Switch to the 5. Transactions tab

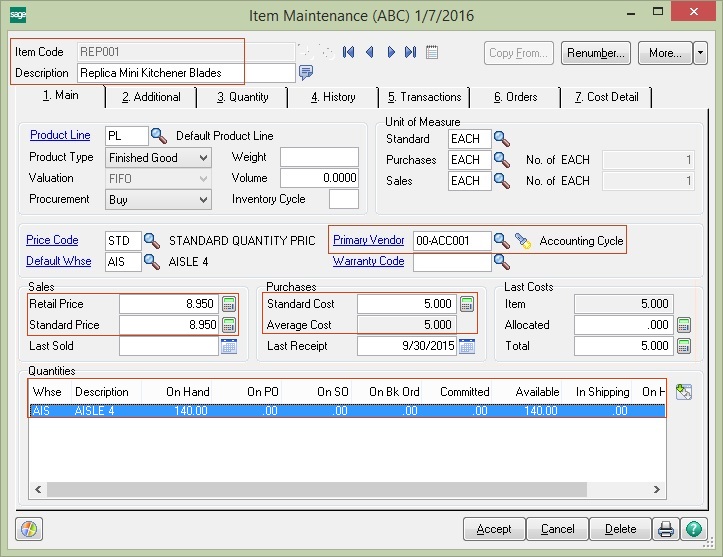(424, 97)
